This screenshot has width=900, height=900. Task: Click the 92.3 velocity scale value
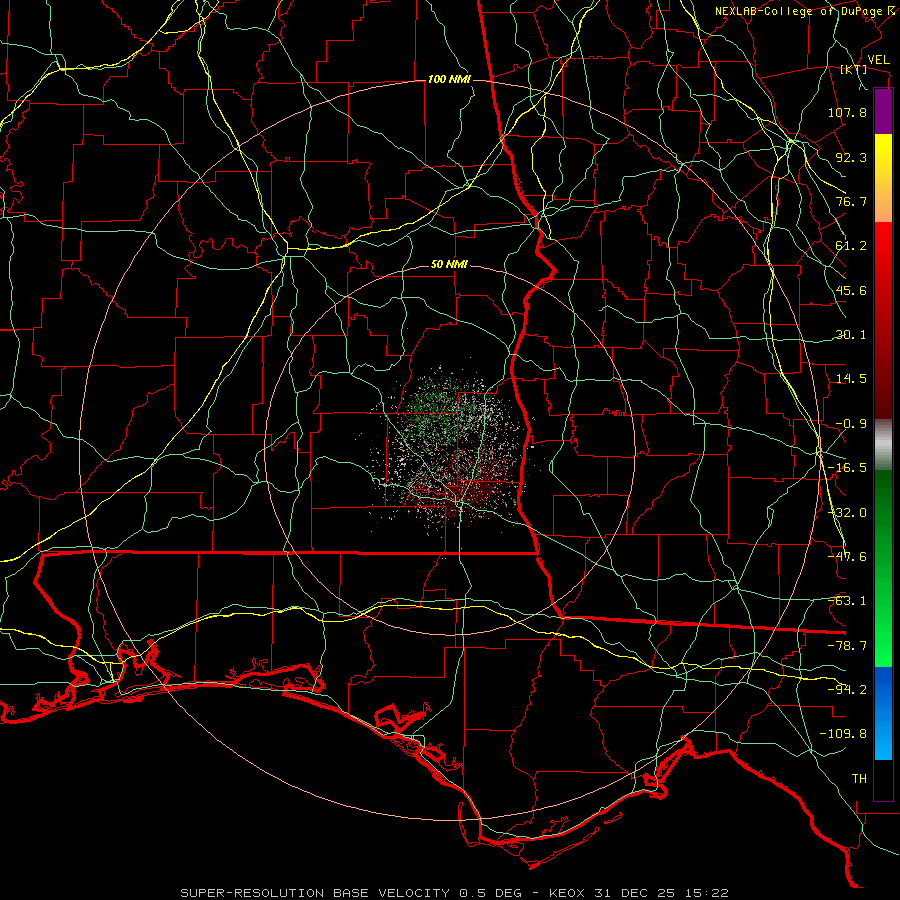pos(851,157)
